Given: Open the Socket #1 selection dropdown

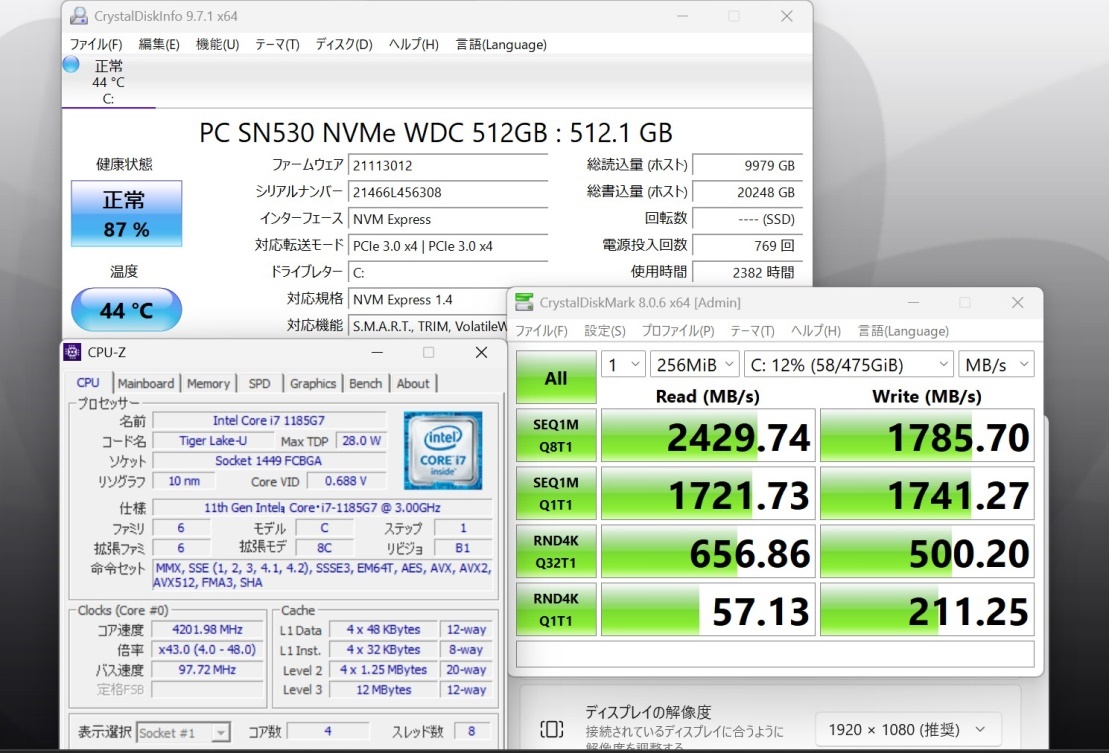Looking at the screenshot, I should pos(183,732).
